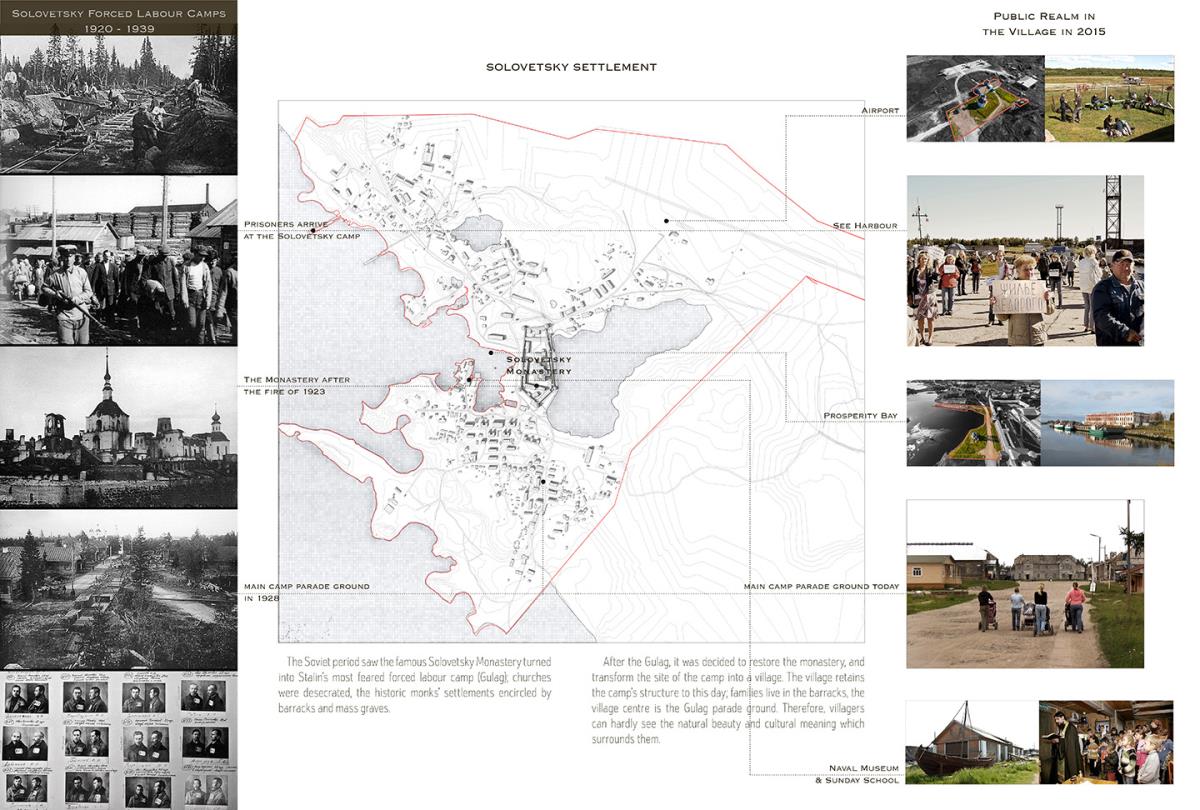The height and width of the screenshot is (810, 1200).
Task: Click the prisoner mugshots grid image
Action: [118, 740]
